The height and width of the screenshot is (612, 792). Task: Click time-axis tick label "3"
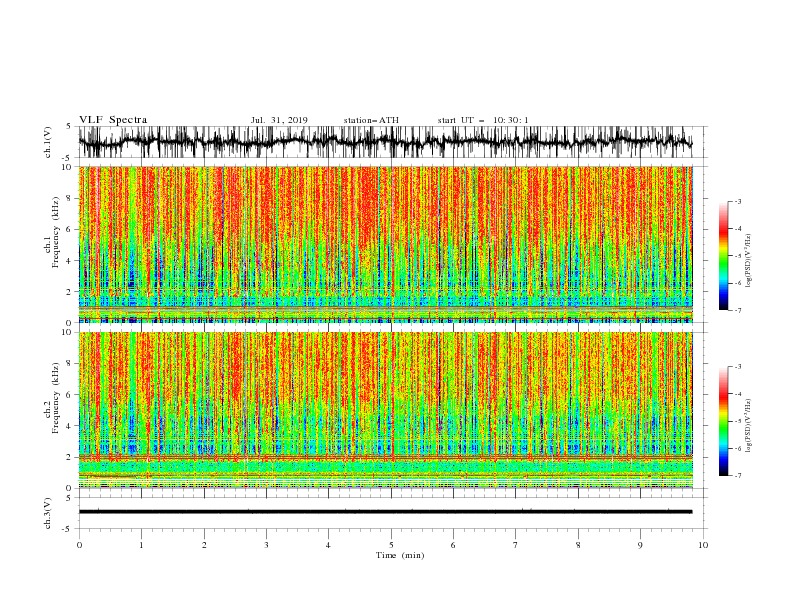tap(266, 545)
